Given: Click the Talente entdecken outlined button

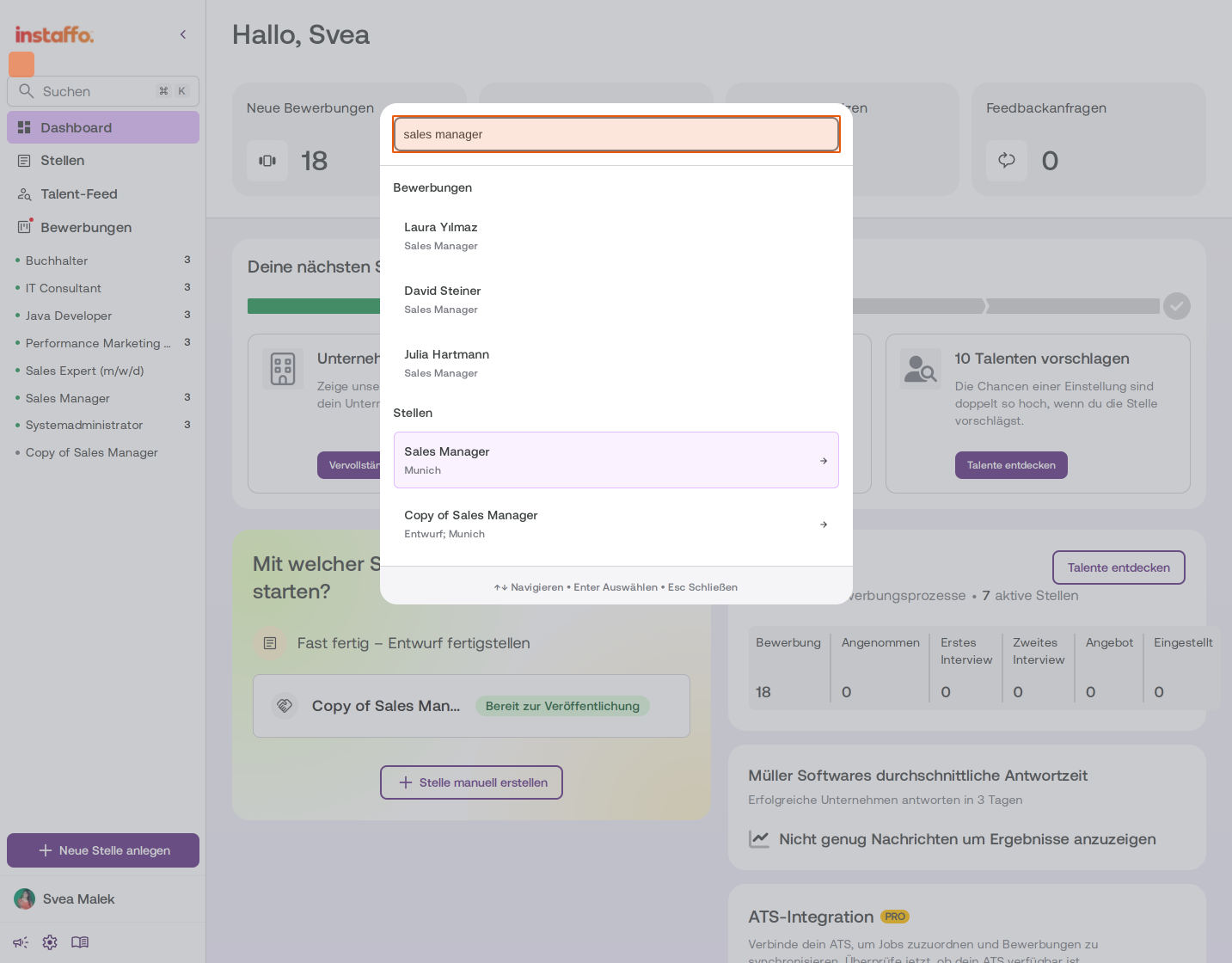Looking at the screenshot, I should (x=1119, y=567).
